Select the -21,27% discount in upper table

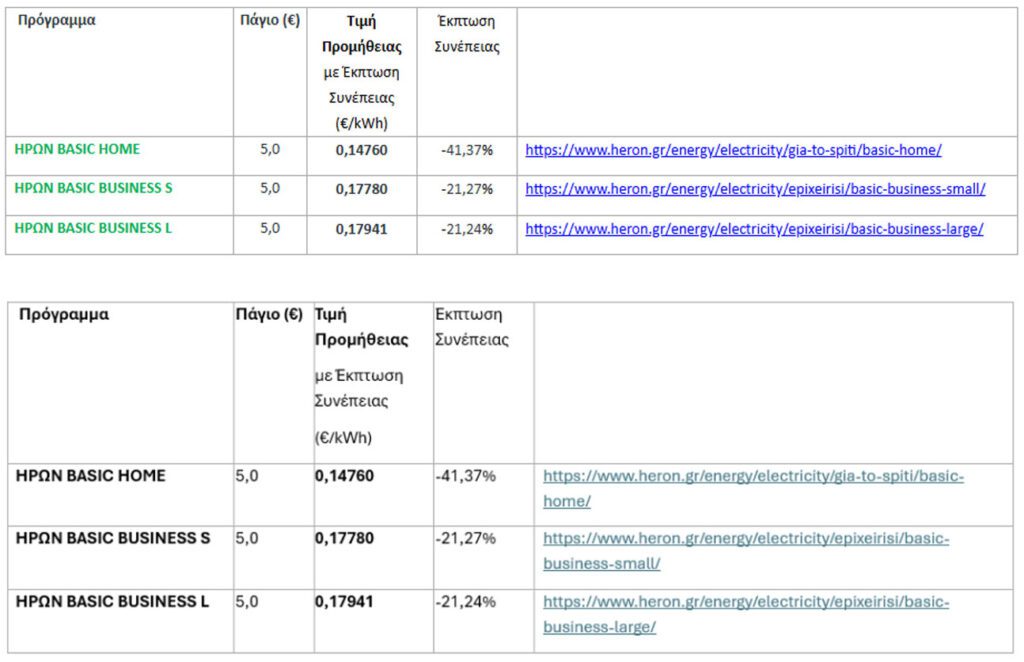coord(467,189)
